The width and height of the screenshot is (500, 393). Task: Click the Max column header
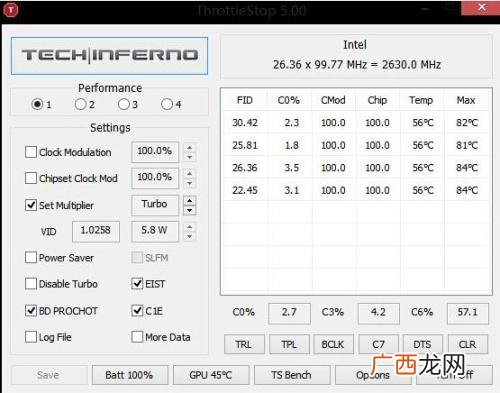[466, 100]
